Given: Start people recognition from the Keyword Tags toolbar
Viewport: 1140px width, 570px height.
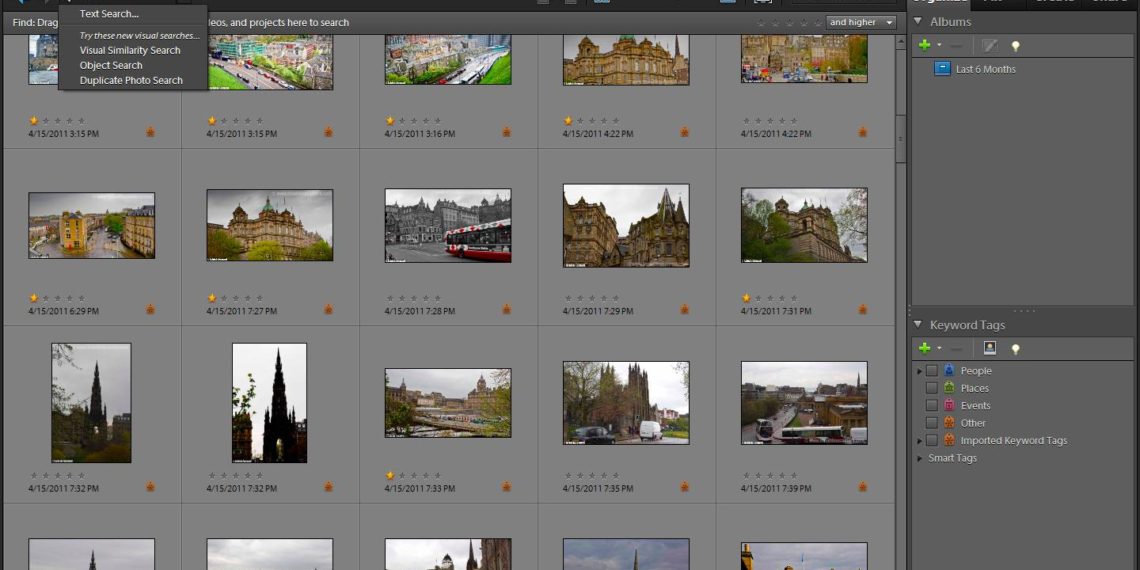Looking at the screenshot, I should point(990,348).
